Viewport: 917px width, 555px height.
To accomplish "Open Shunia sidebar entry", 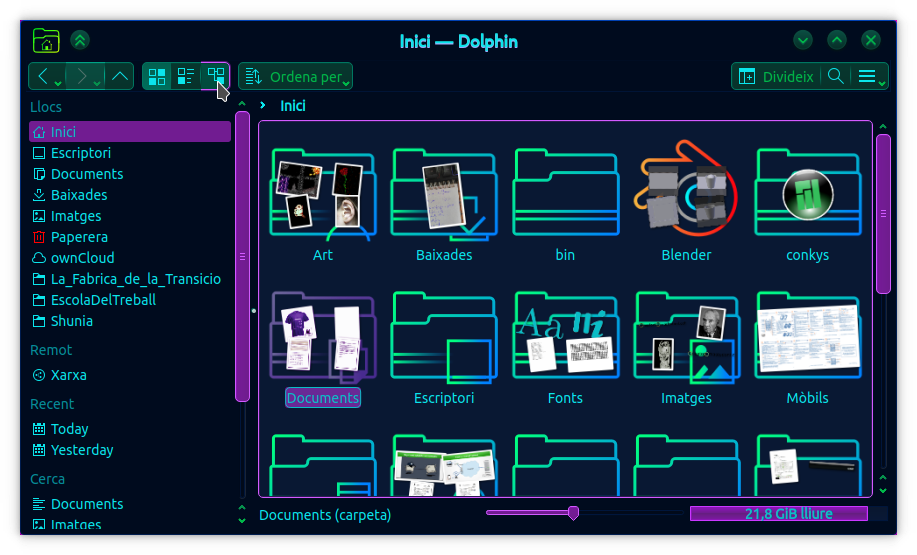I will [130, 321].
